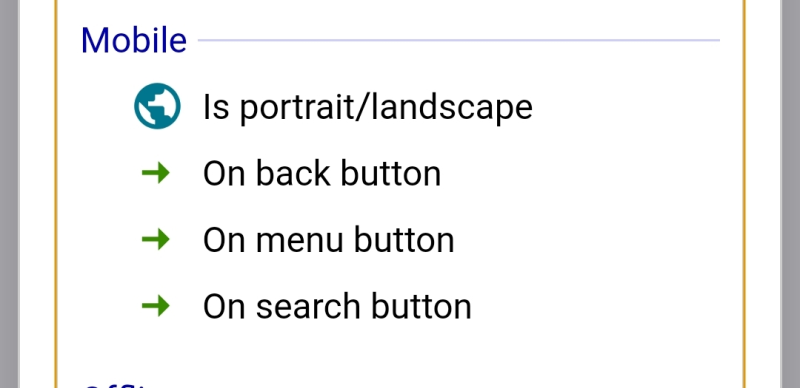The image size is (800, 388).
Task: Click the Mobile category header
Action: (x=134, y=40)
